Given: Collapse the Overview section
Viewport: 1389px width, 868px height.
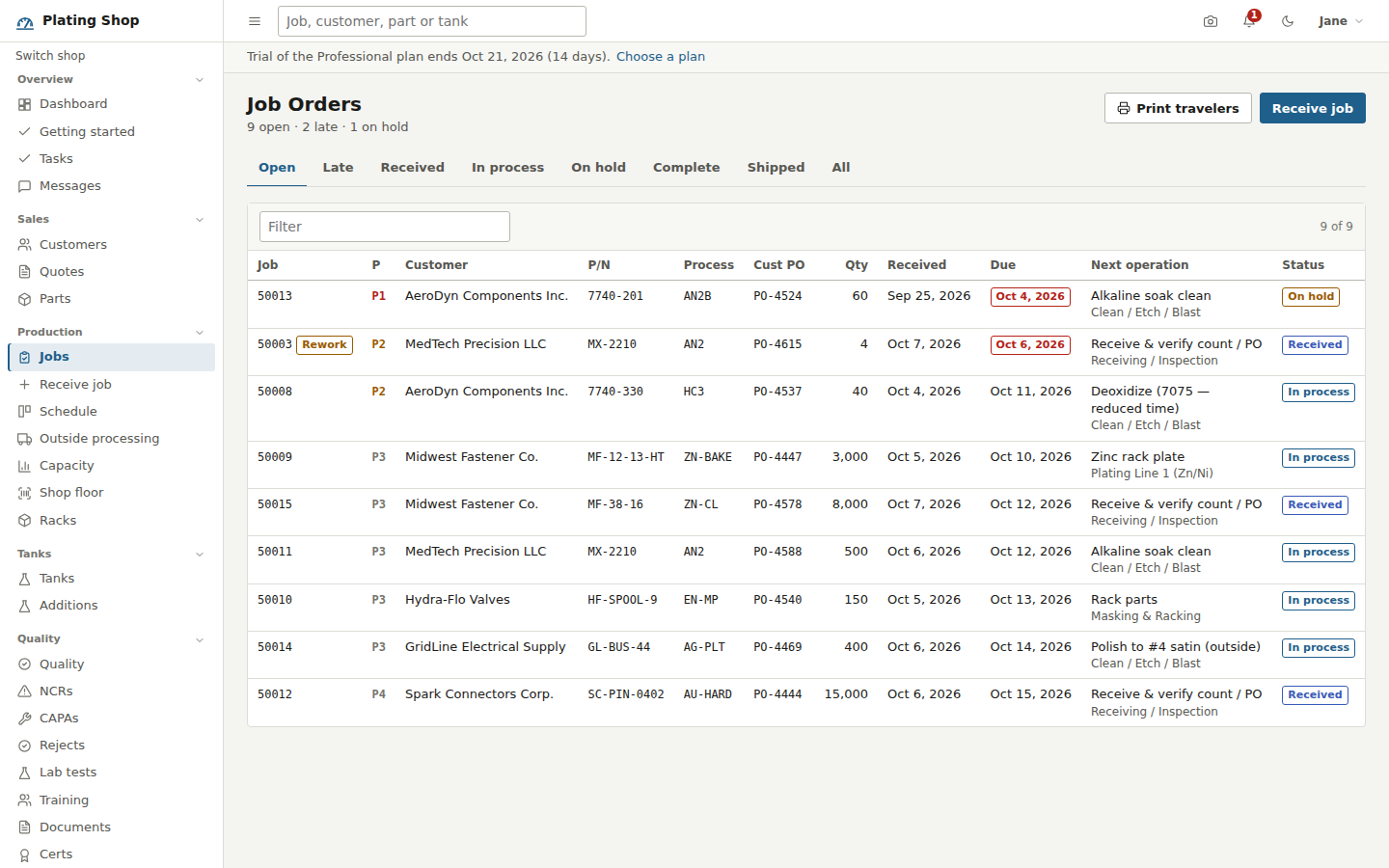Looking at the screenshot, I should pos(111,80).
